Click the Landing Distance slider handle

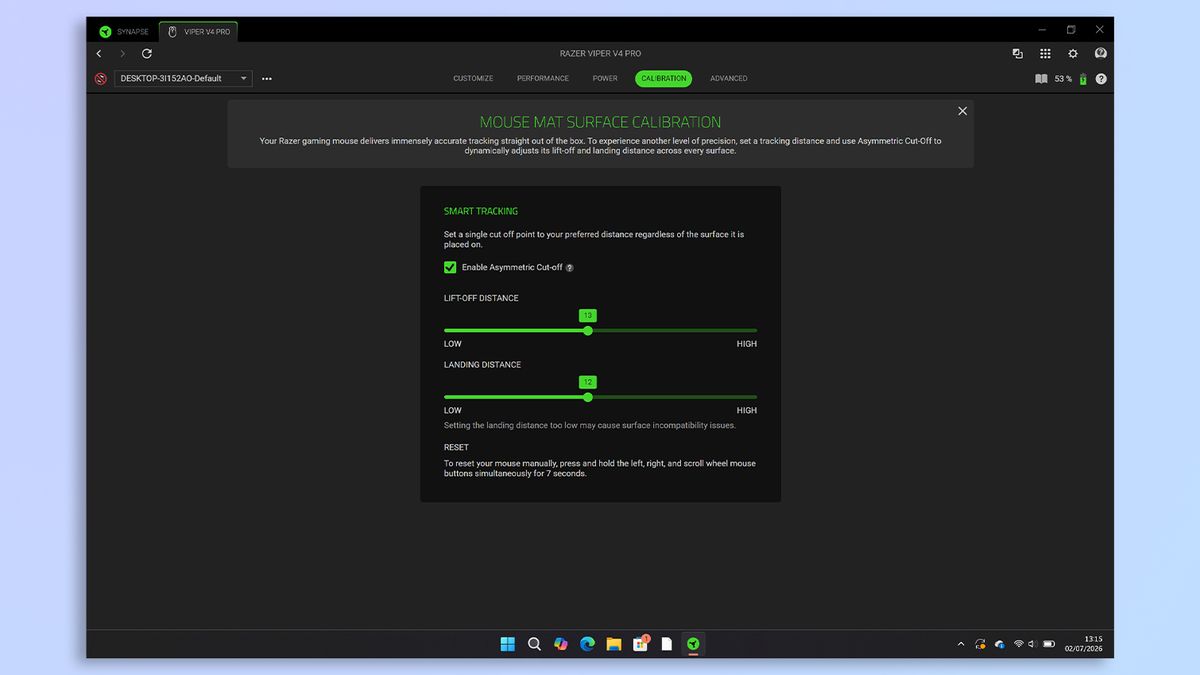tap(588, 397)
